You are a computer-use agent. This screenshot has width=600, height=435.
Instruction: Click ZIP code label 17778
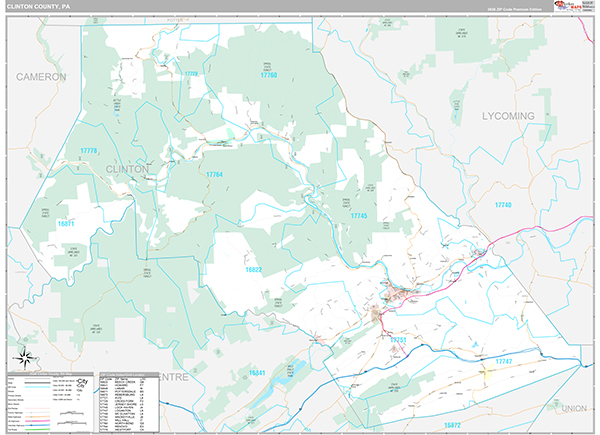[x=89, y=151]
